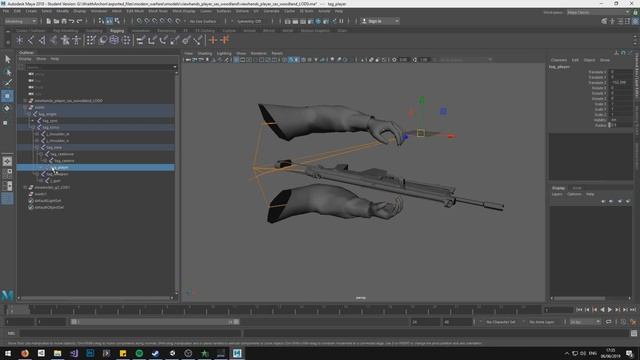Collapse the tag_torso joint in Outliner
The height and width of the screenshot is (360, 640).
(x=33, y=127)
